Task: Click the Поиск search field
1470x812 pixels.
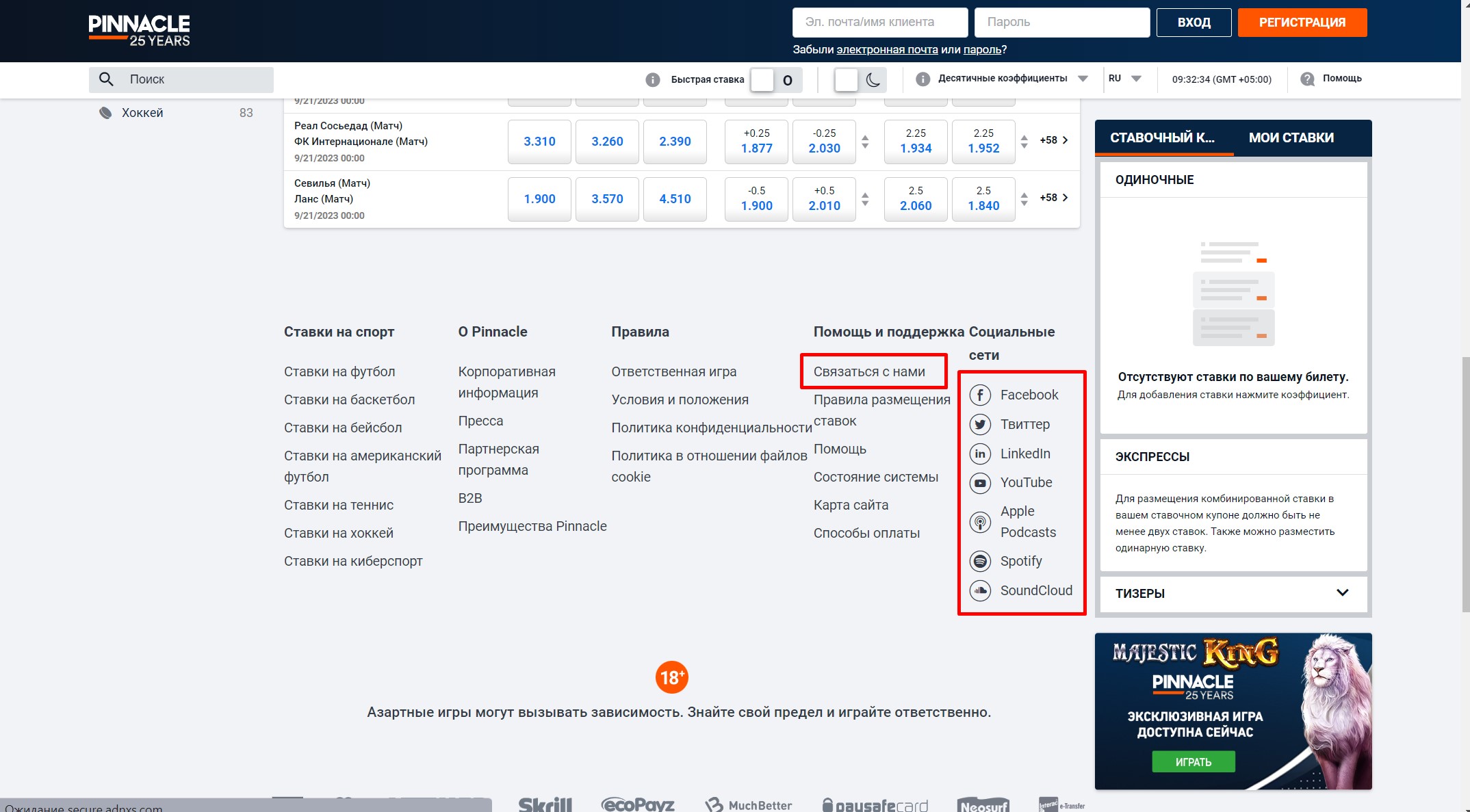Action: (x=181, y=79)
